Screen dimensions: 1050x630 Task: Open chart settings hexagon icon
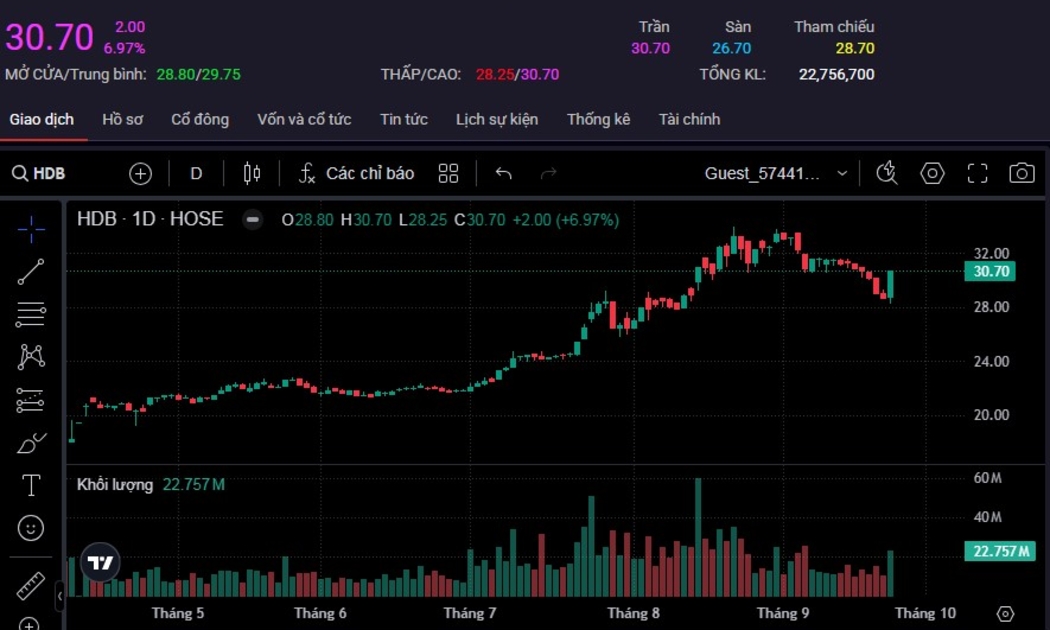coord(932,173)
